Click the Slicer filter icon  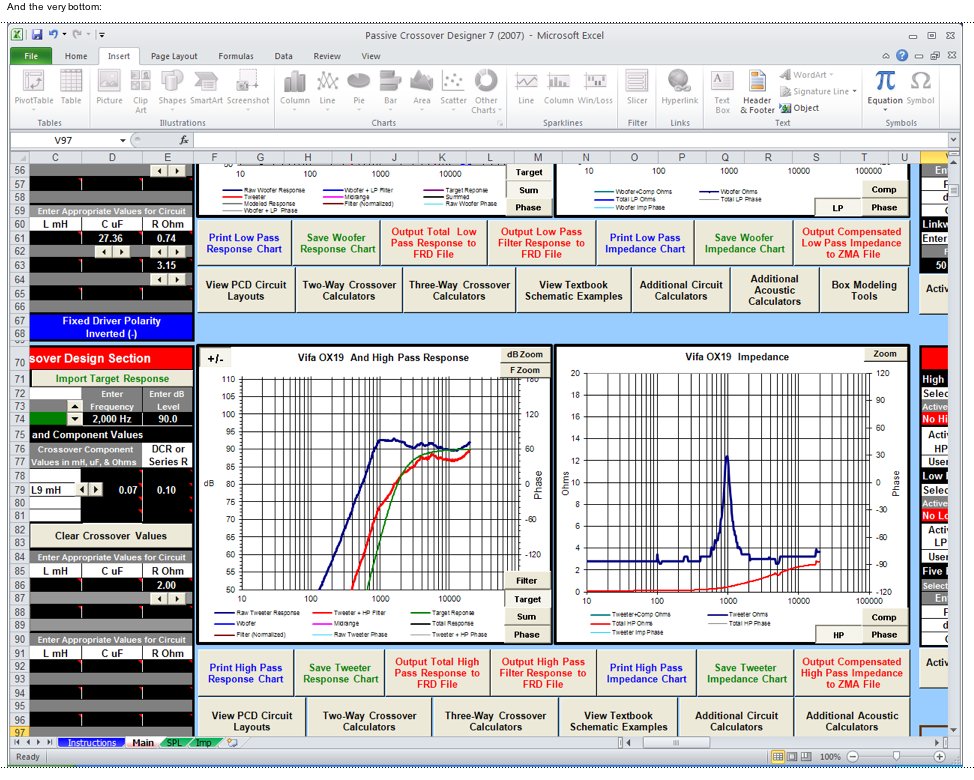click(637, 88)
